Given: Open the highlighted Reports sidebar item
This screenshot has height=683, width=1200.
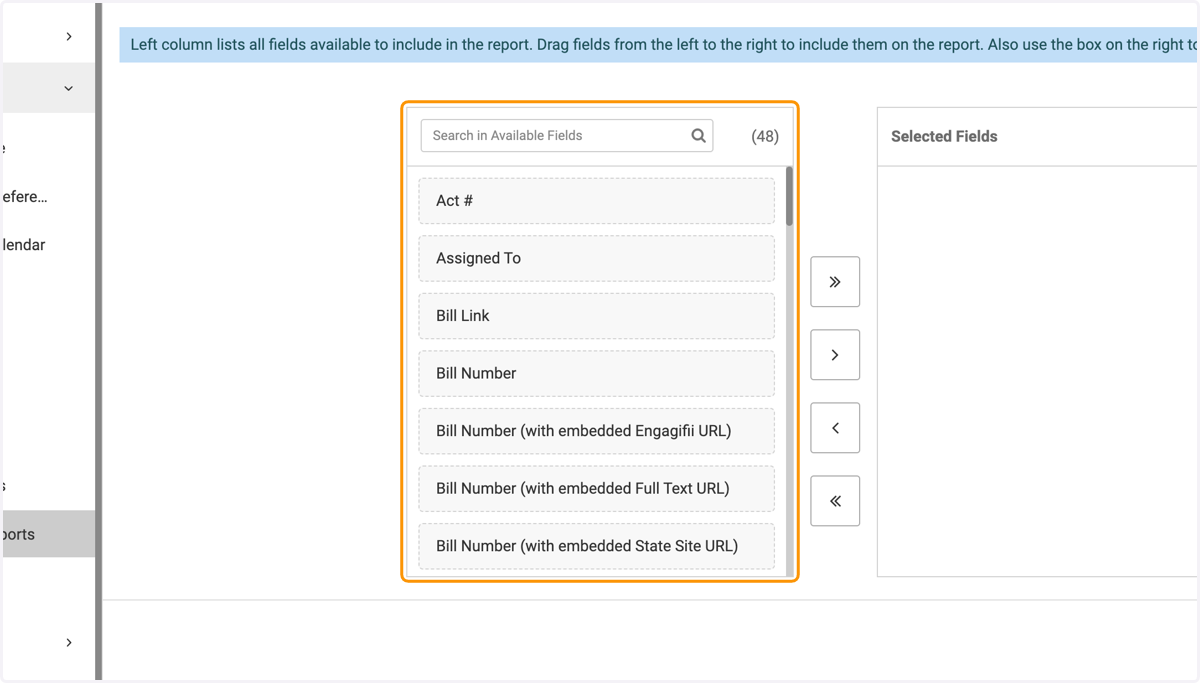Looking at the screenshot, I should [48, 534].
